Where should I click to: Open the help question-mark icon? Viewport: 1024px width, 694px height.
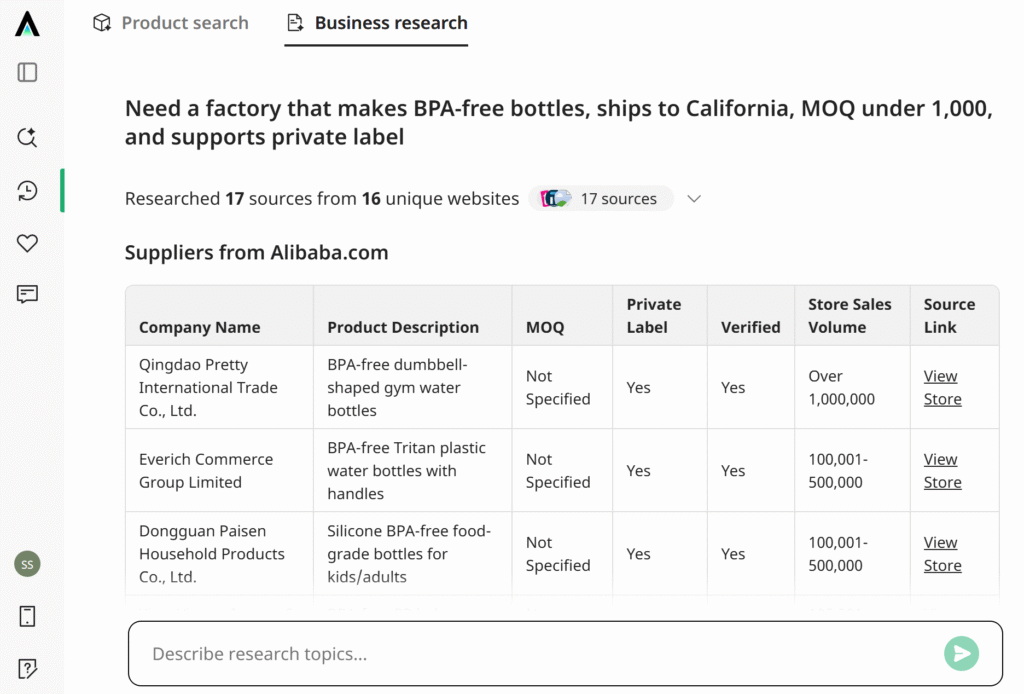click(27, 669)
